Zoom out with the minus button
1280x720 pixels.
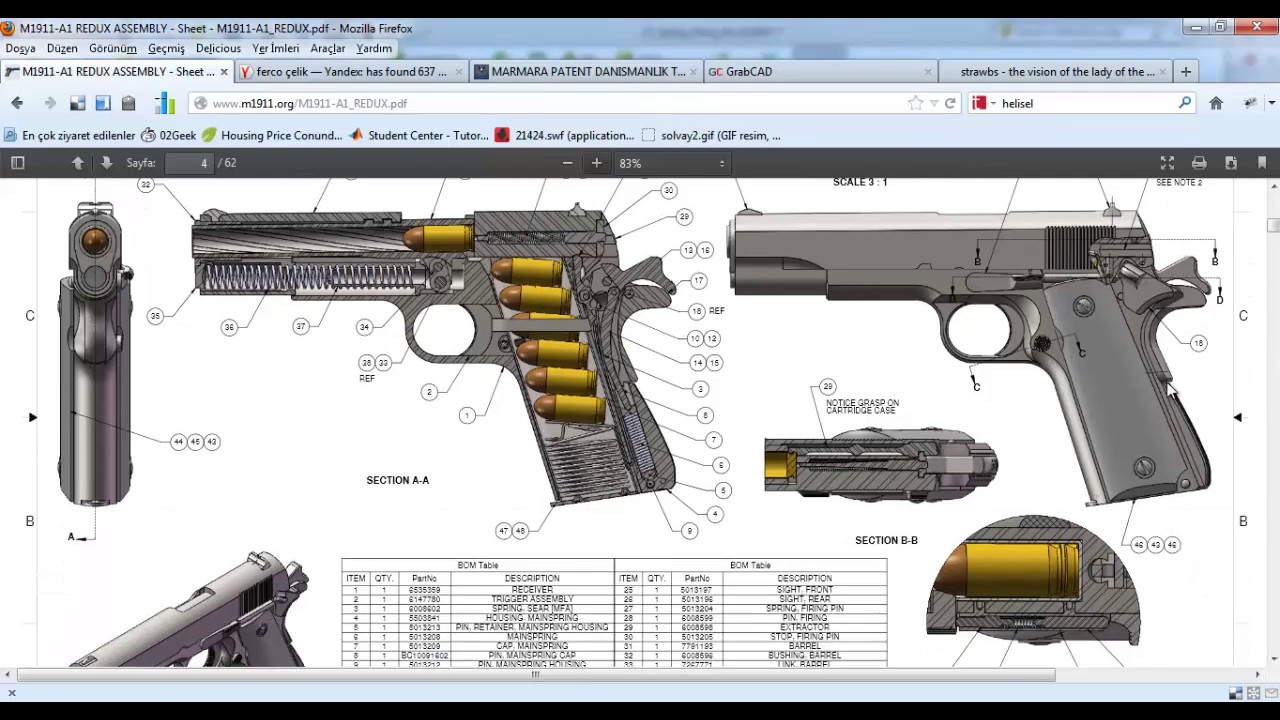(x=567, y=163)
